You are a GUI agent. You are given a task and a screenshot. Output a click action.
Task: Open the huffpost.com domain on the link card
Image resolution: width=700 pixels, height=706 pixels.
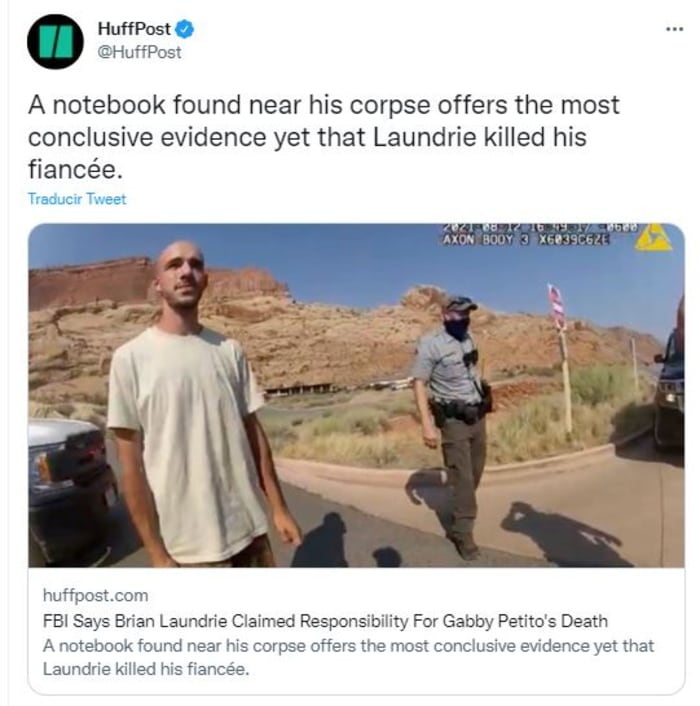[x=95, y=595]
